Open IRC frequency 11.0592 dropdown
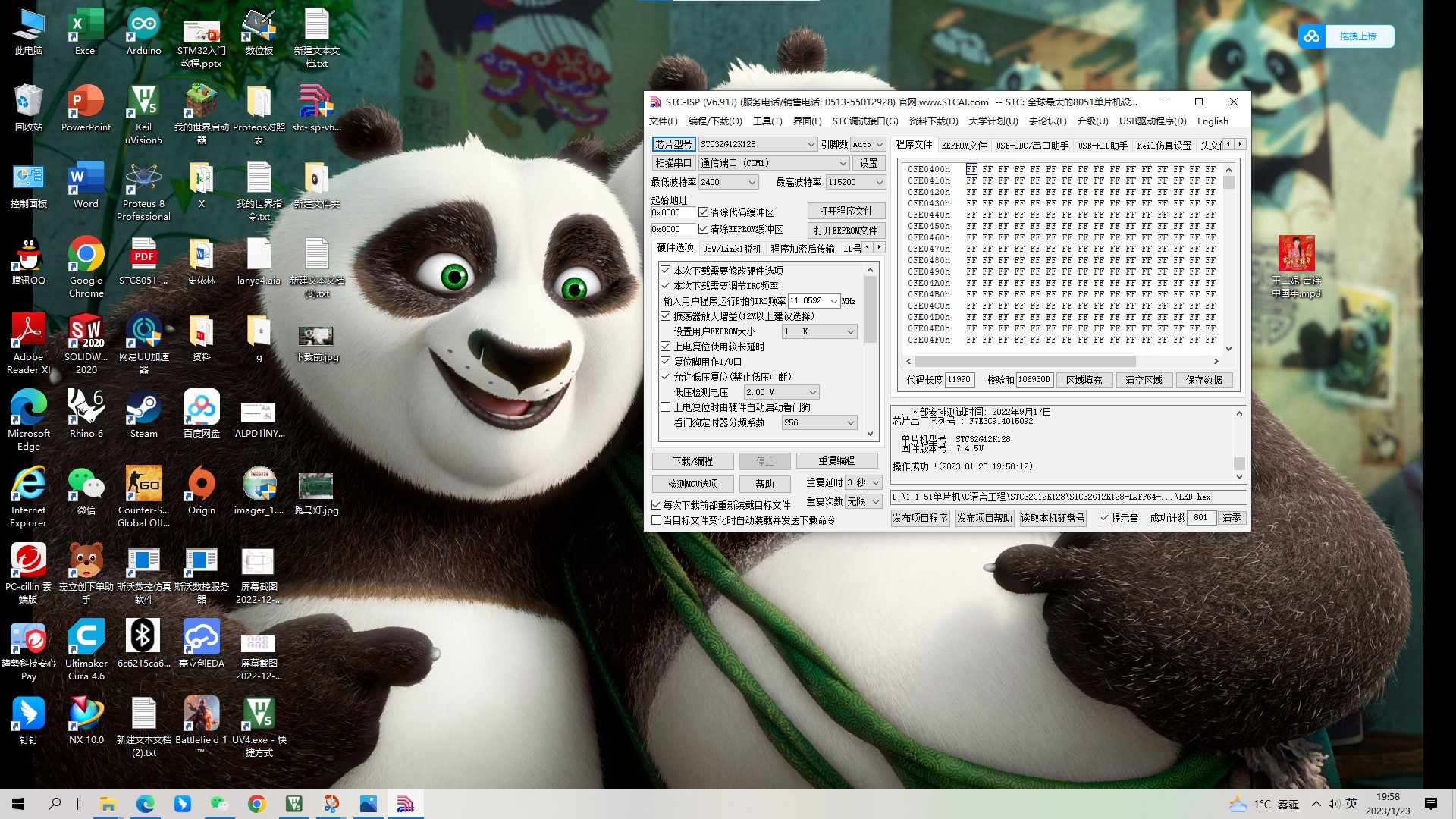 [833, 301]
